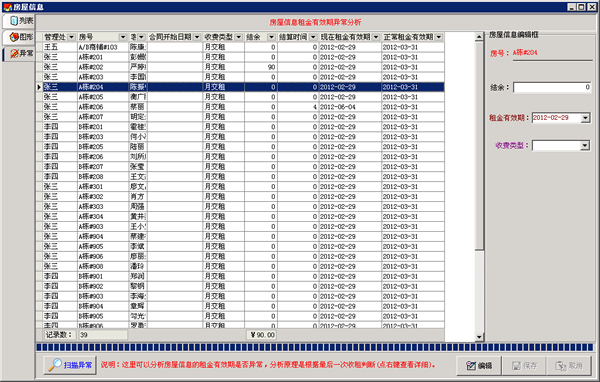Click the 扫描异常 magnifier scan button
Screen dimensions: 600x382
tap(70, 365)
